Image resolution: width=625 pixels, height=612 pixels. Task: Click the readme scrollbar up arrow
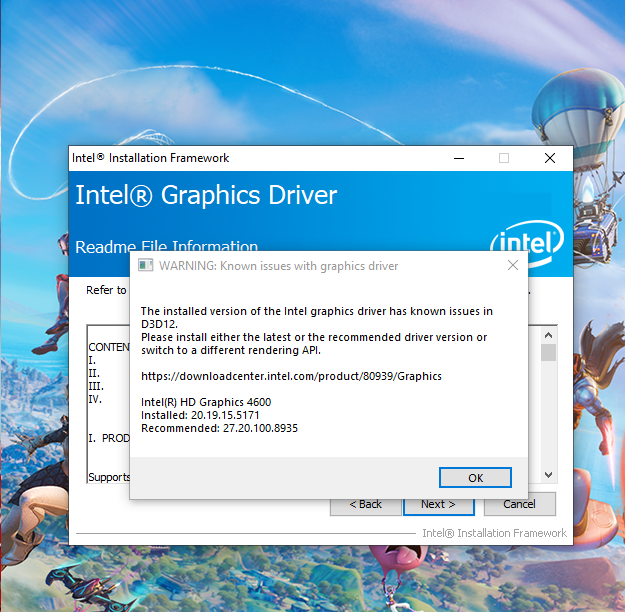548,335
